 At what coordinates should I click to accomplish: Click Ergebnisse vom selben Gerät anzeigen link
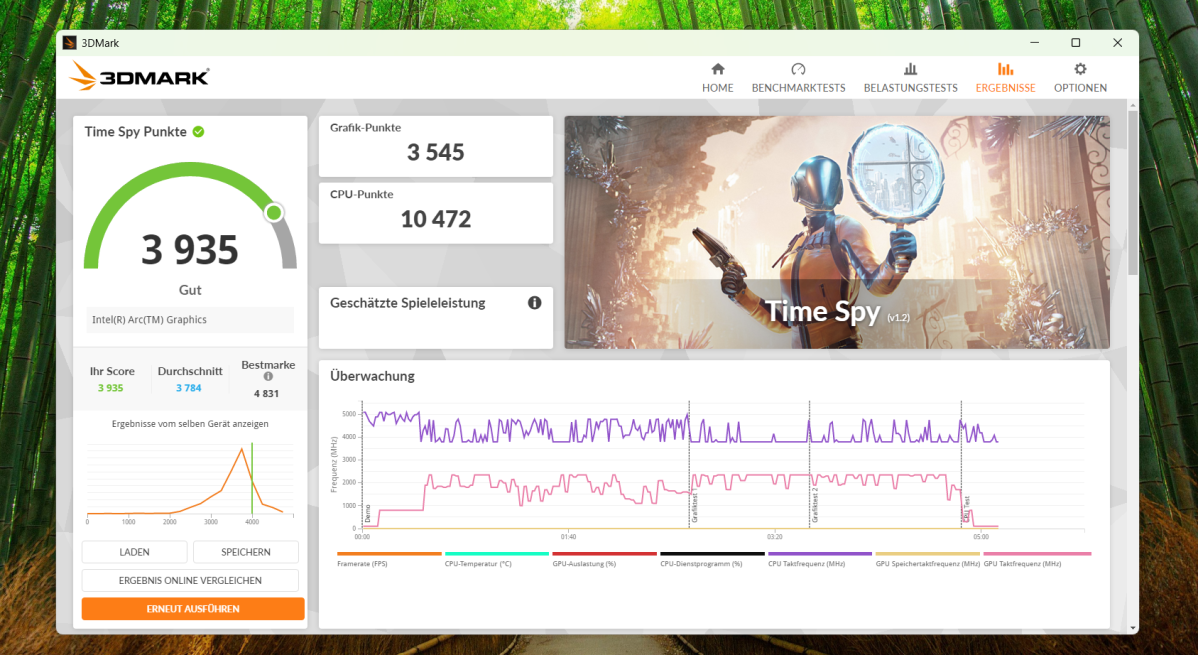pyautogui.click(x=190, y=423)
